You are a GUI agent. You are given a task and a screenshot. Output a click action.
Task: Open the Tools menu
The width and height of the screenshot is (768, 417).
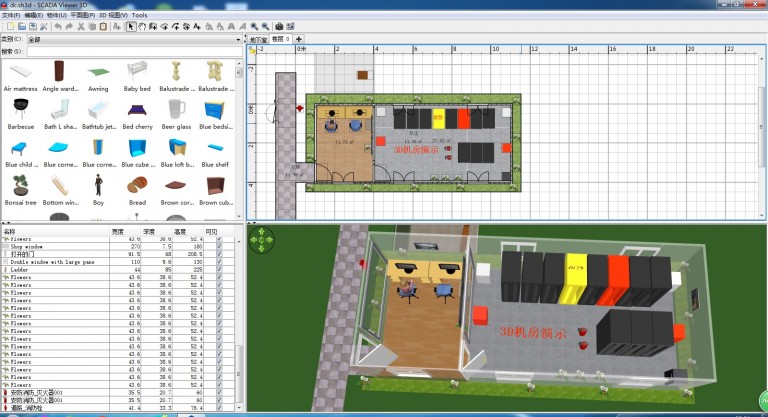pos(140,15)
